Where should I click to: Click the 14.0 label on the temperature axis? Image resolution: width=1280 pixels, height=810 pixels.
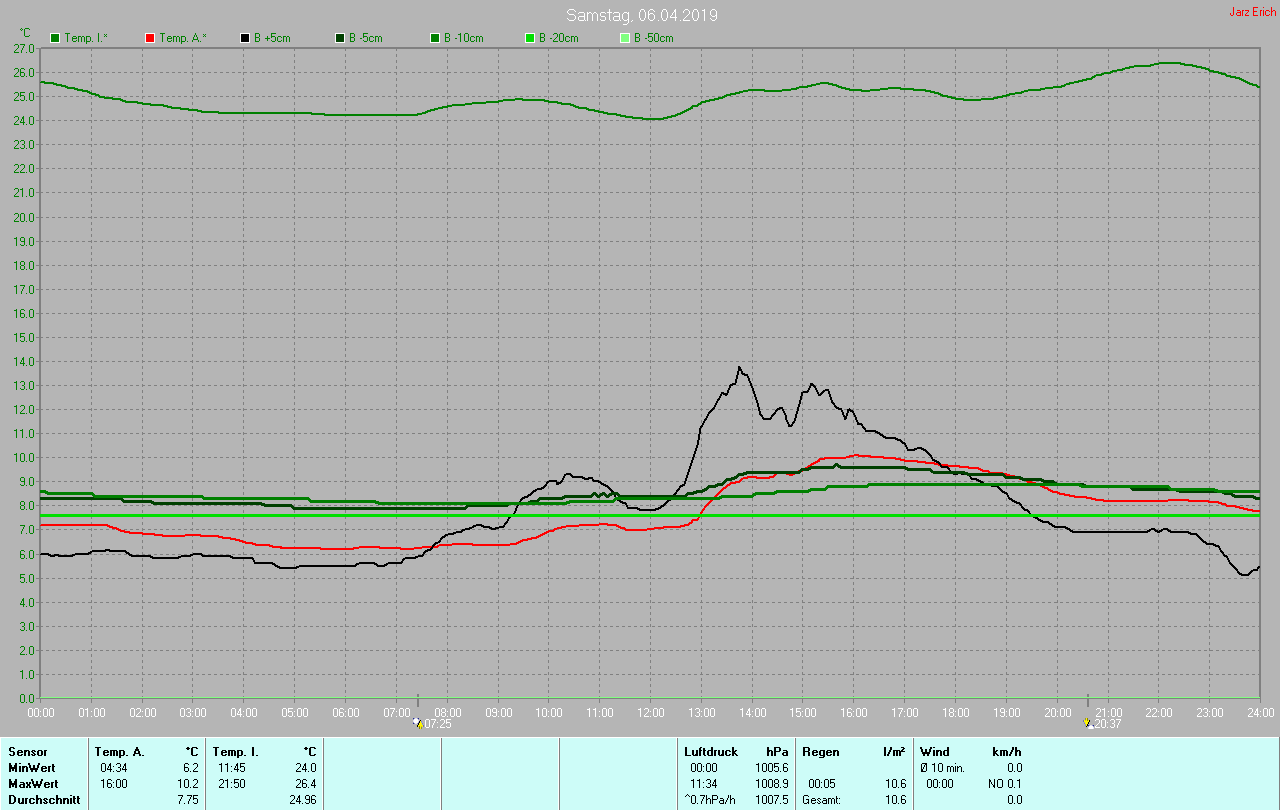click(x=25, y=361)
